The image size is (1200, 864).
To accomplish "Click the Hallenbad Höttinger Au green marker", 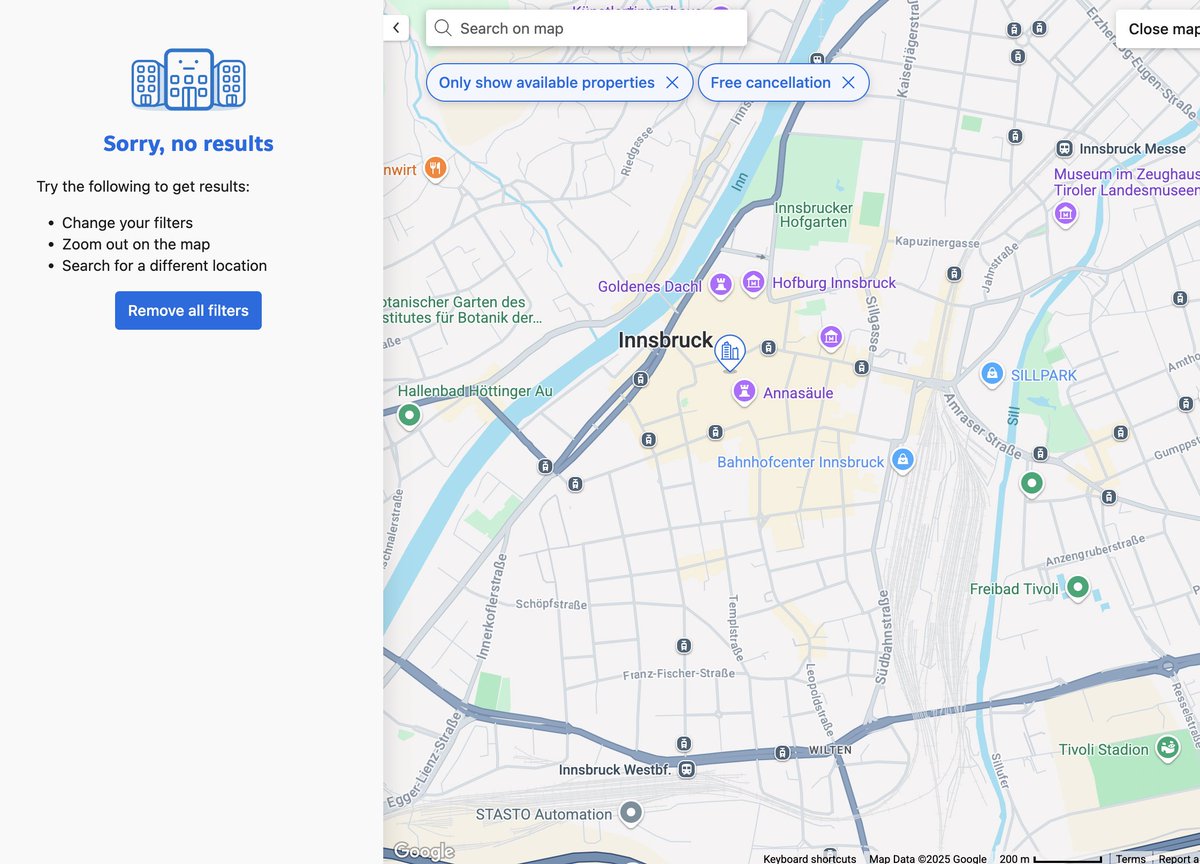I will (x=408, y=414).
